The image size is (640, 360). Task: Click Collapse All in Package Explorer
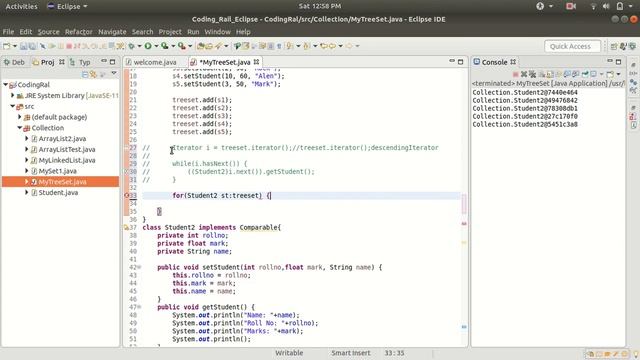[85, 74]
